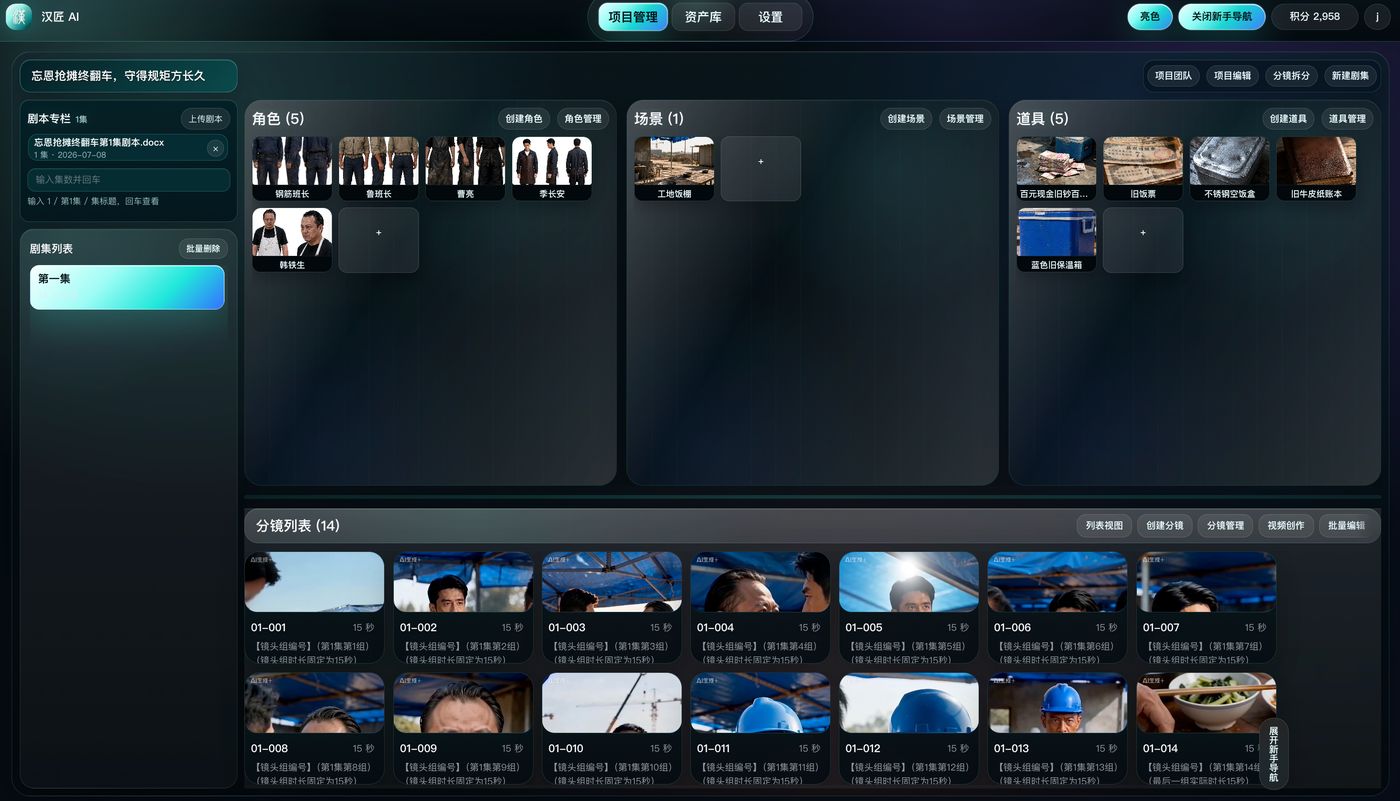The image size is (1400, 801).
Task: Switch to the 列表视图 list view
Action: (1104, 525)
